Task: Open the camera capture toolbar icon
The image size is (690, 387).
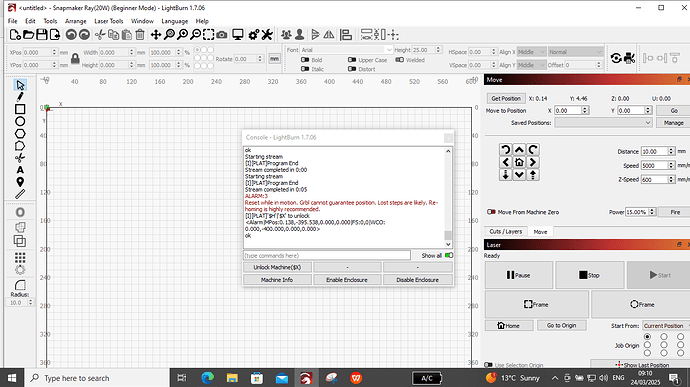Action: click(222, 35)
